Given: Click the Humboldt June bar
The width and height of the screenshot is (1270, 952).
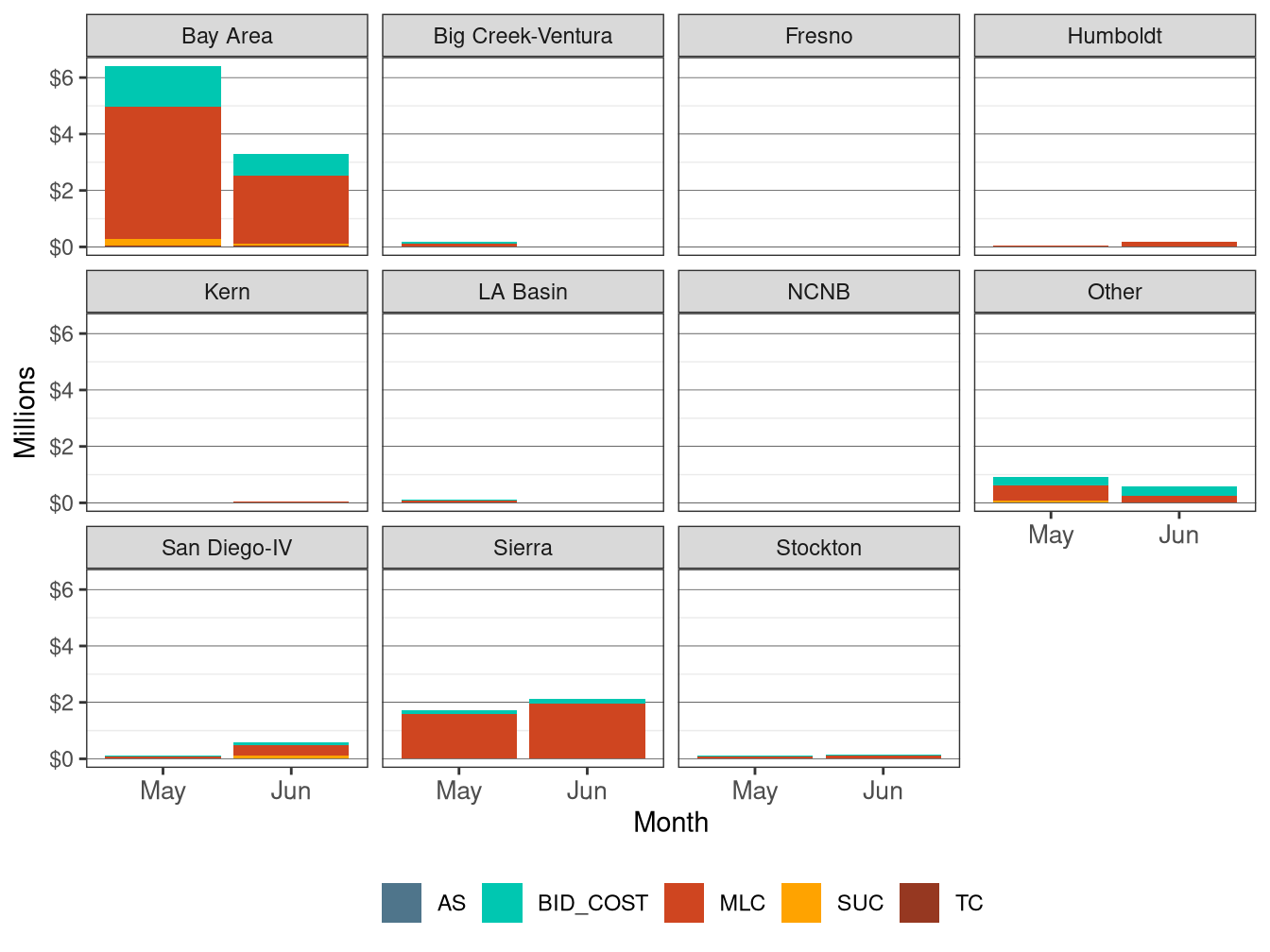Looking at the screenshot, I should [x=1179, y=245].
